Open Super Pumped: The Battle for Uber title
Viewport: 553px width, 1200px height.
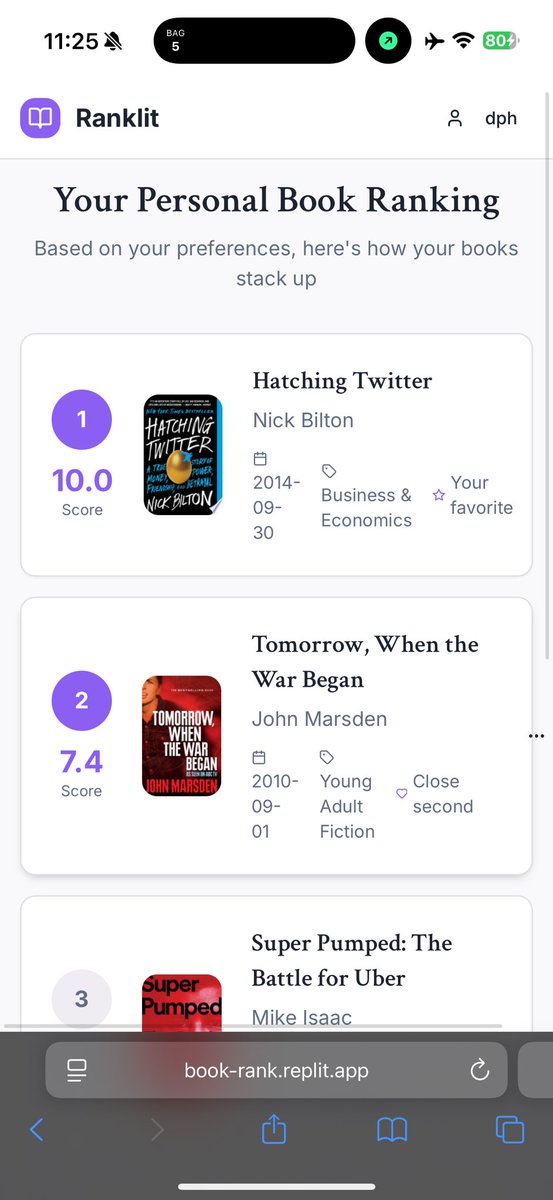[x=351, y=960]
